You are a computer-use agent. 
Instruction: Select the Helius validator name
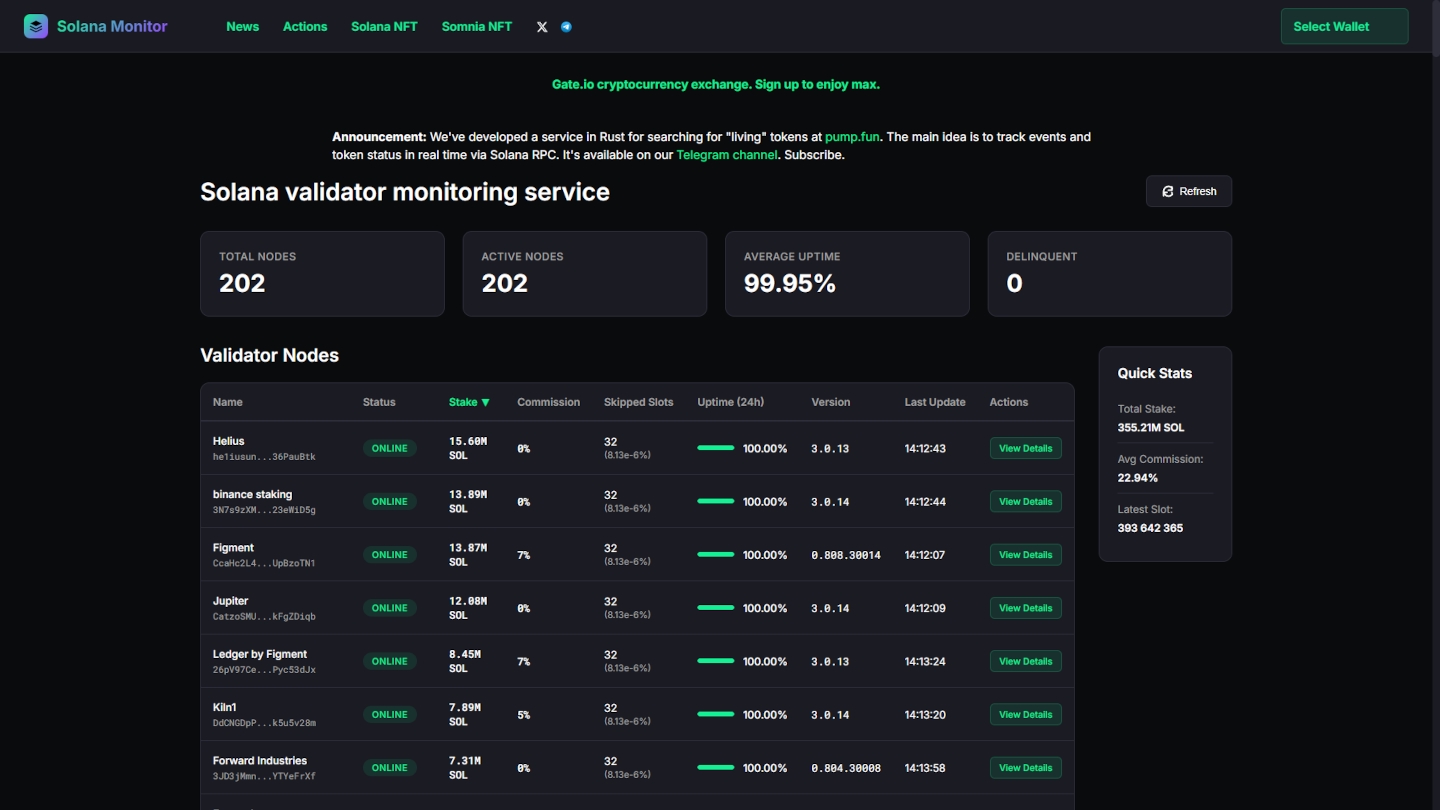point(229,441)
